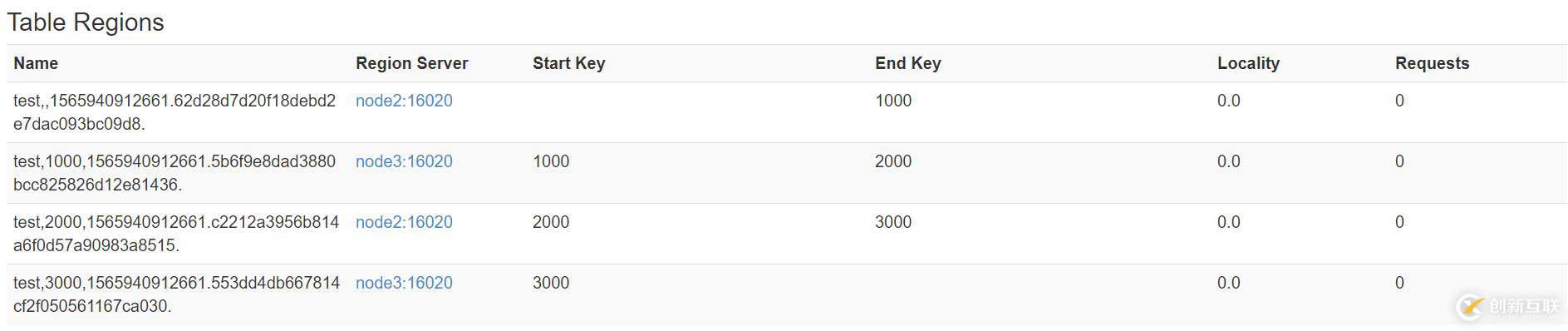Select region name ending in bcc825826d12e81436
Image resolution: width=1568 pixels, height=331 pixels.
pos(174,173)
